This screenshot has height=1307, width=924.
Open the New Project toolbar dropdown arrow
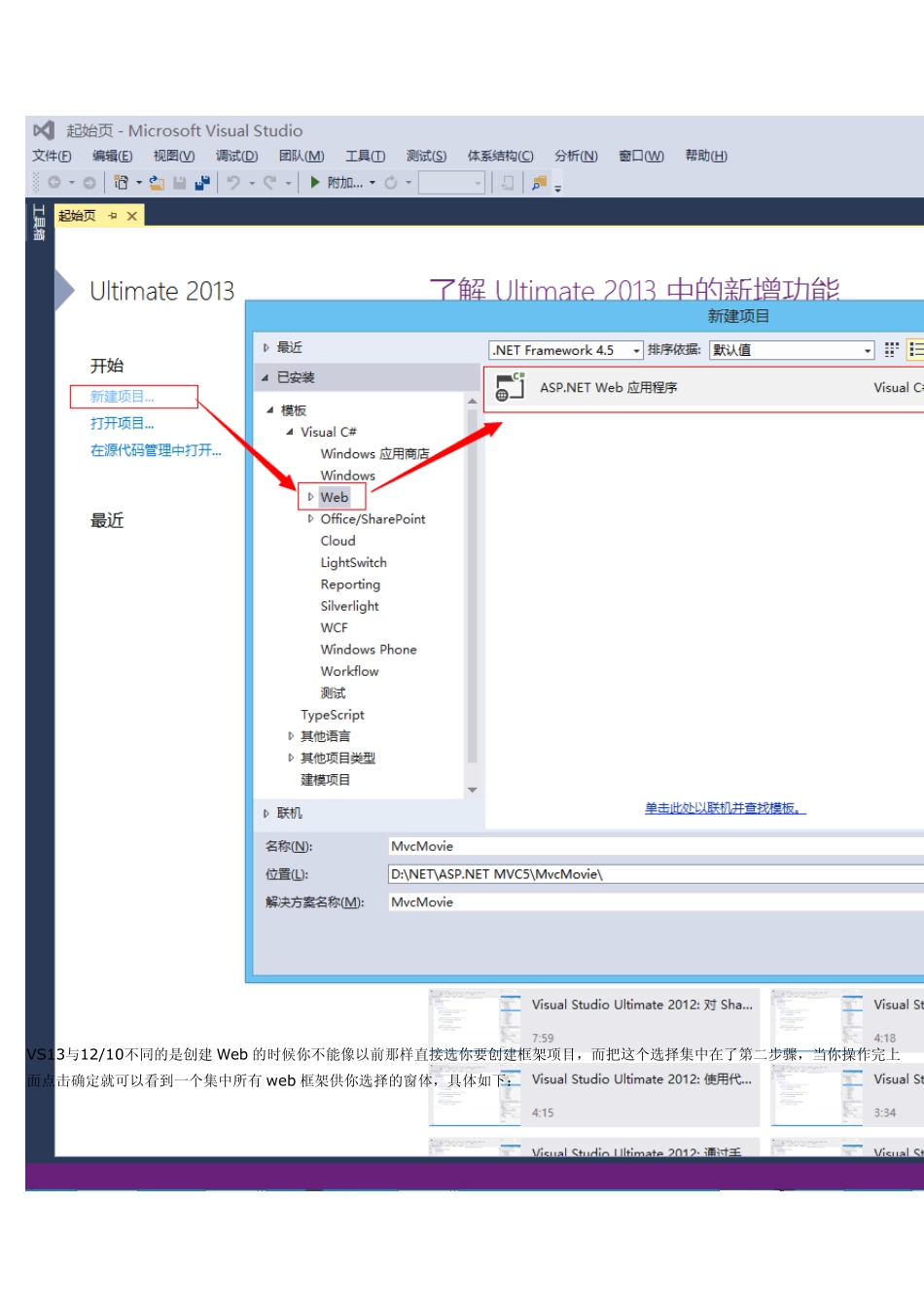click(x=139, y=182)
